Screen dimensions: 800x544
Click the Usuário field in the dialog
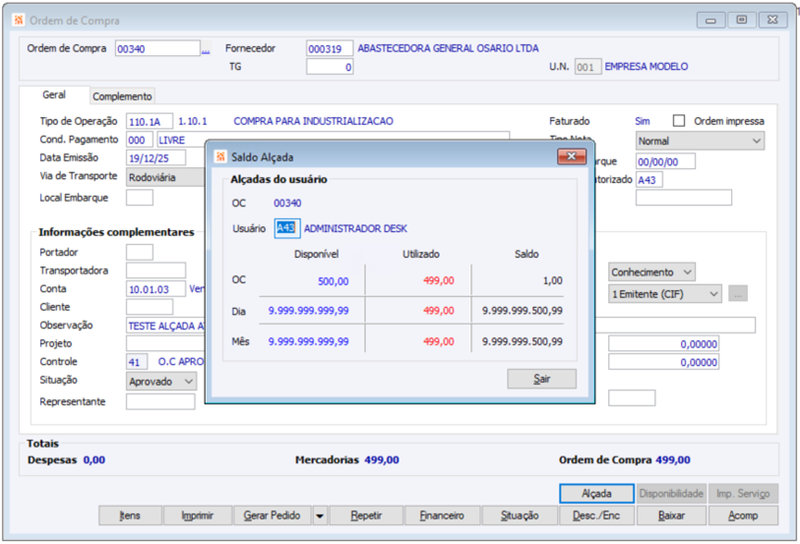coord(287,228)
